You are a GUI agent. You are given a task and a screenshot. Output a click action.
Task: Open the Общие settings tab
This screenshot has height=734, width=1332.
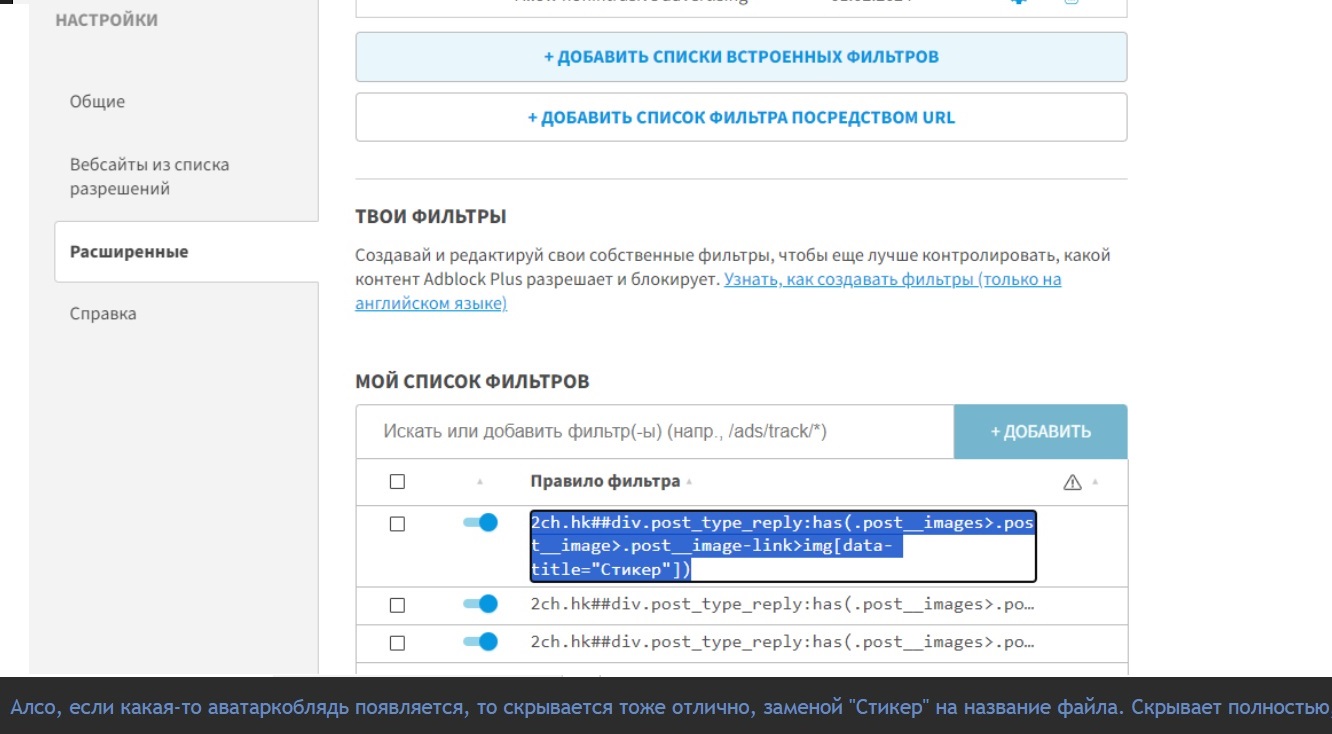click(97, 102)
